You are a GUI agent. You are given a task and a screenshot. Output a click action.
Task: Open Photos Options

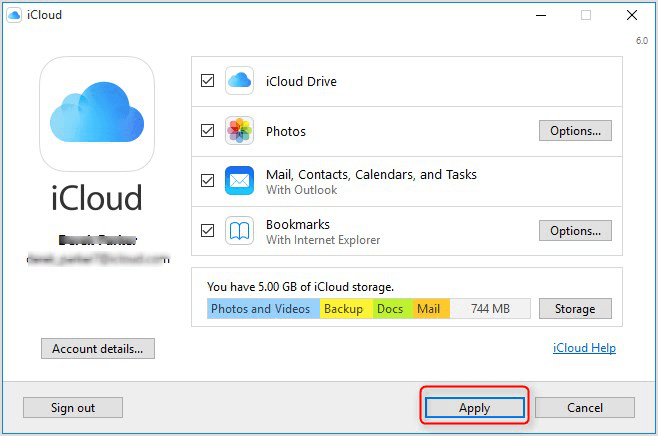(x=575, y=131)
